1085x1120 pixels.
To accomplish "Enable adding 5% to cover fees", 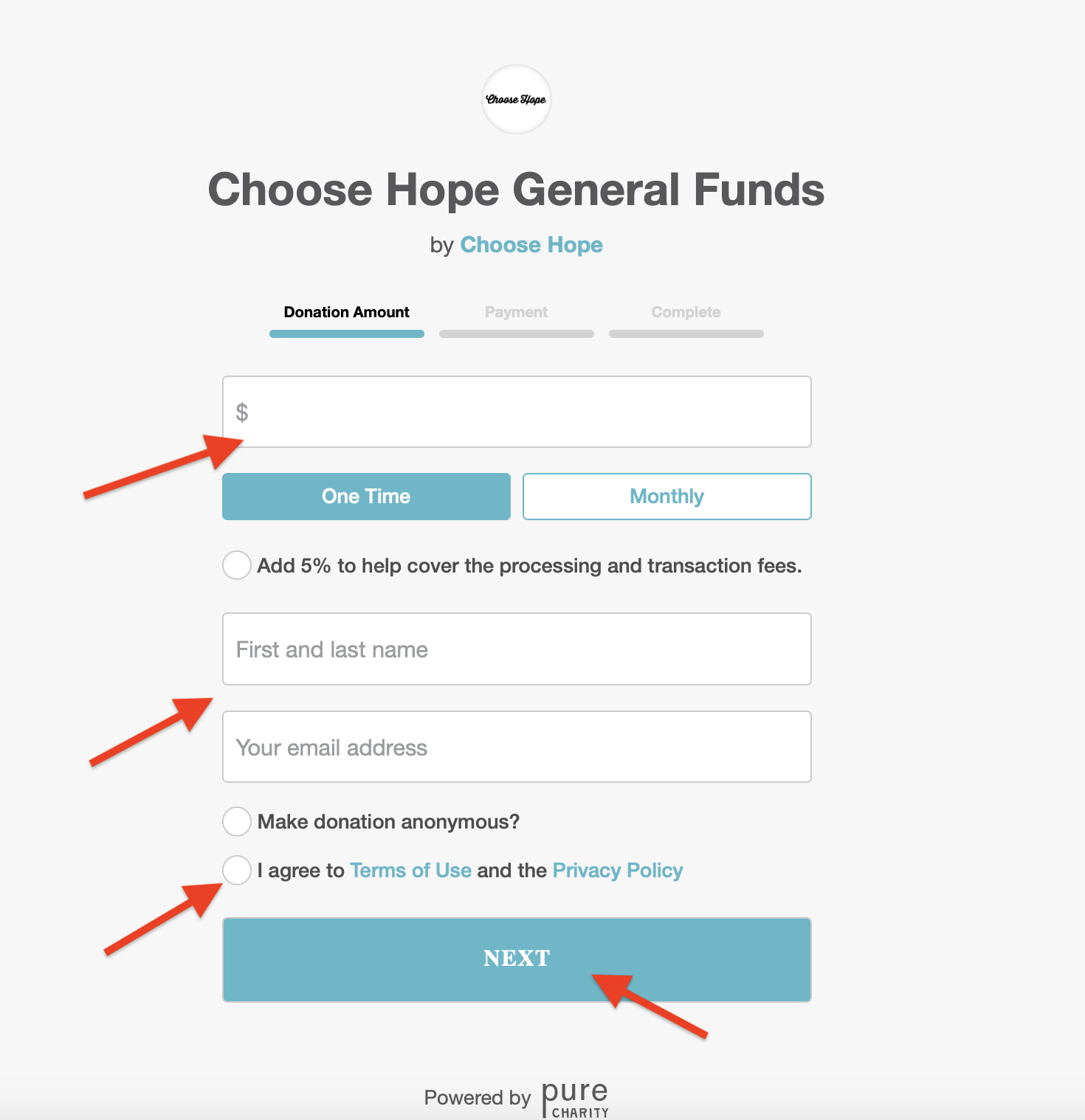I will point(237,565).
